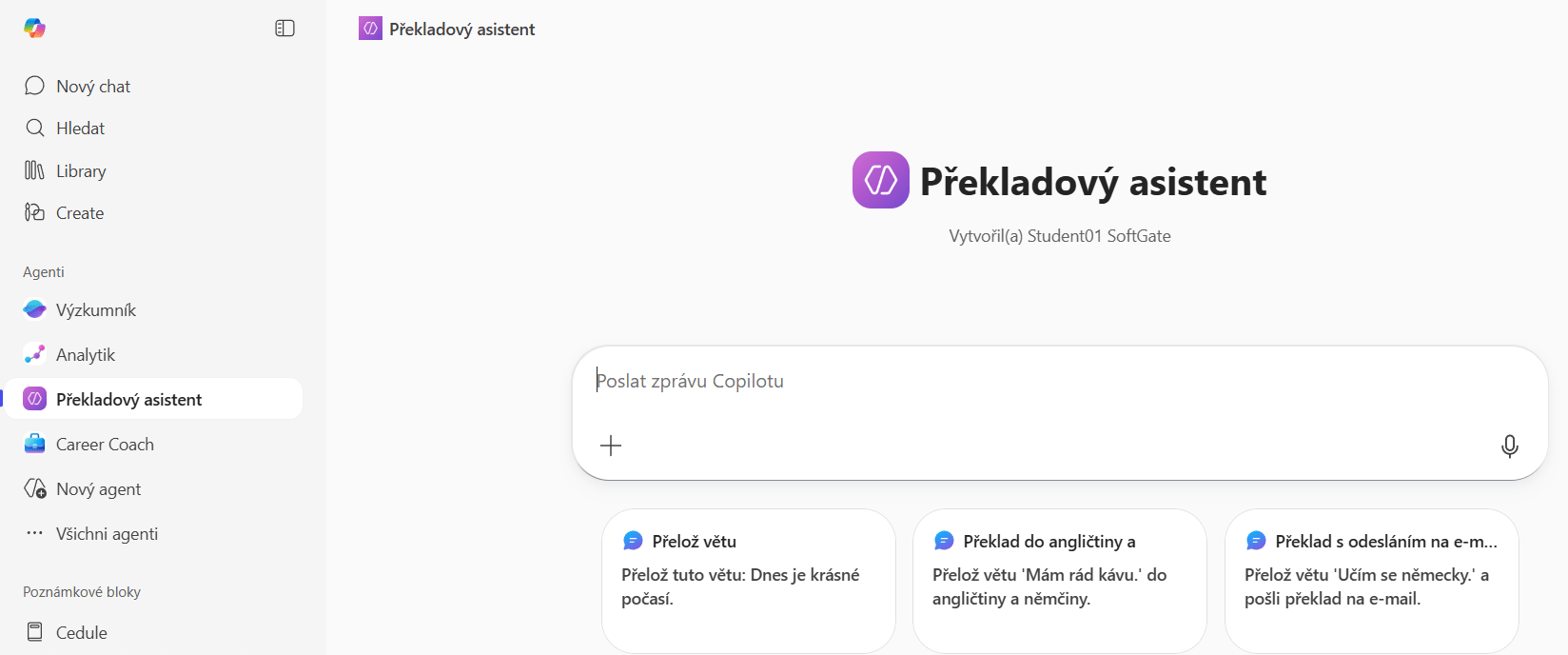Open Hledat search

[x=80, y=129]
